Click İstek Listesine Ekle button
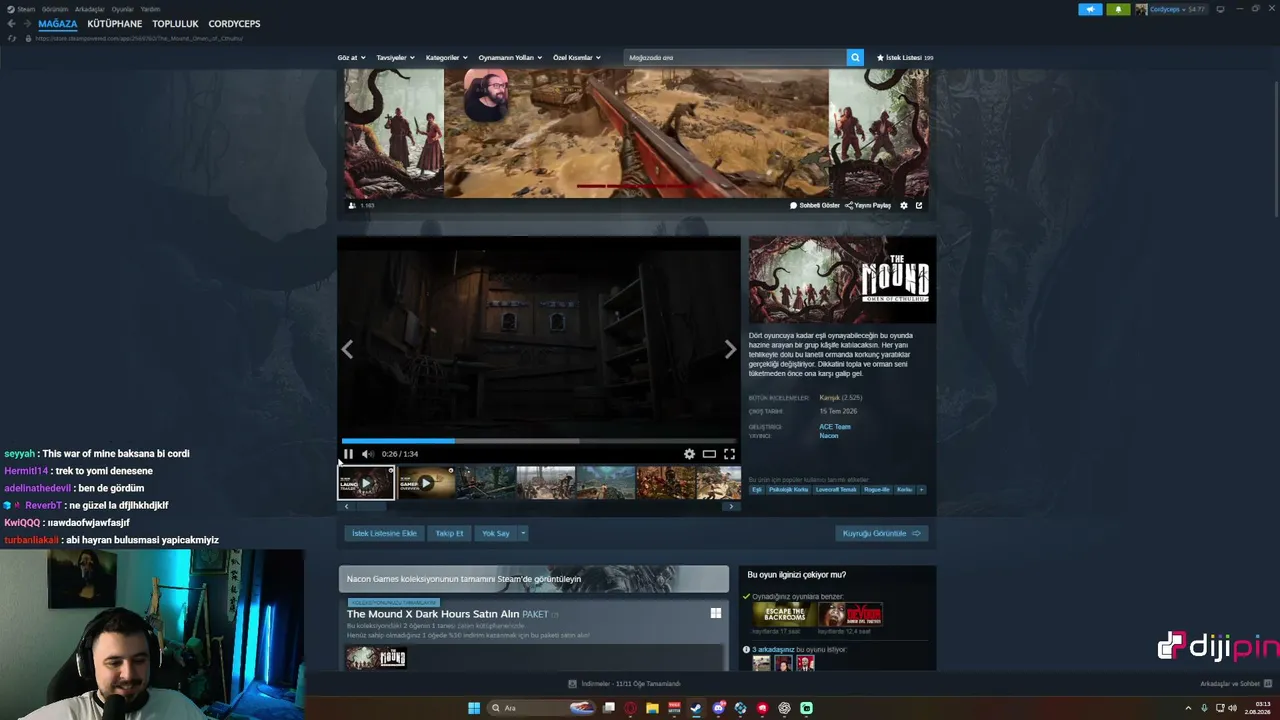Image resolution: width=1280 pixels, height=720 pixels. coord(384,533)
